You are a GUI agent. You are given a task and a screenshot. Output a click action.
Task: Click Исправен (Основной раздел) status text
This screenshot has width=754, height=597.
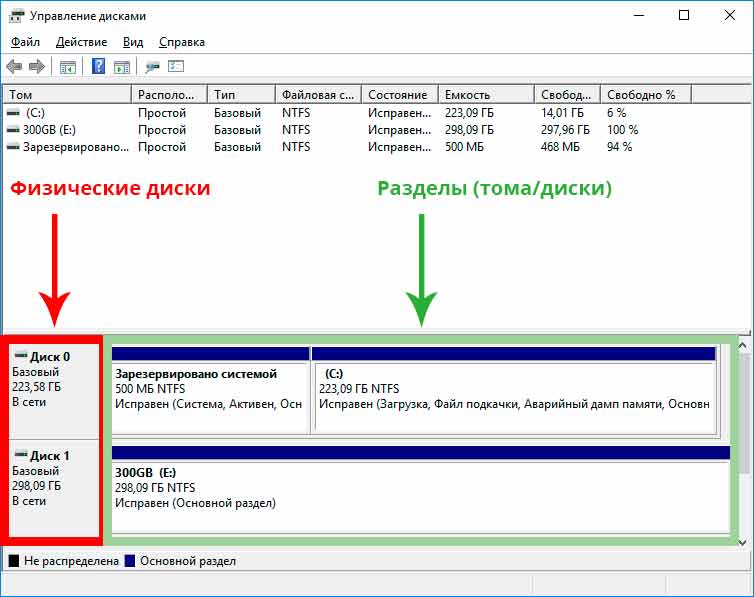click(195, 503)
